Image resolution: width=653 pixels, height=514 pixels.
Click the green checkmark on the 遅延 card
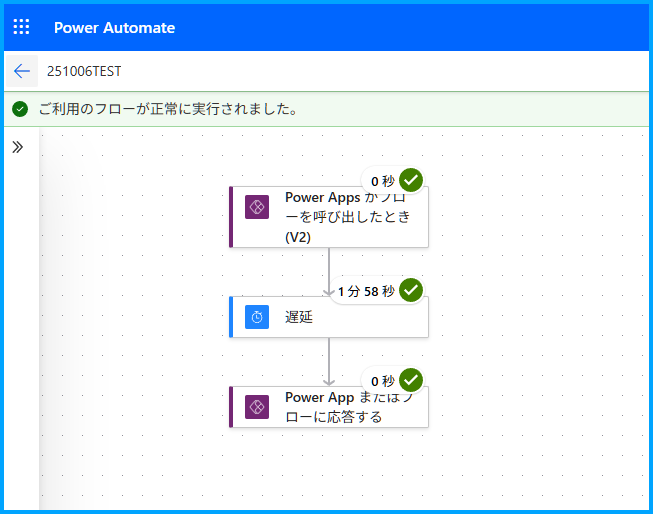tap(411, 290)
